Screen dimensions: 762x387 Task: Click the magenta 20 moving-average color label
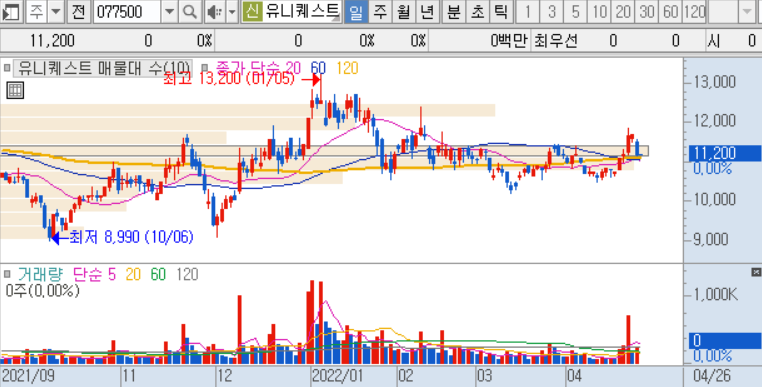pyautogui.click(x=293, y=69)
